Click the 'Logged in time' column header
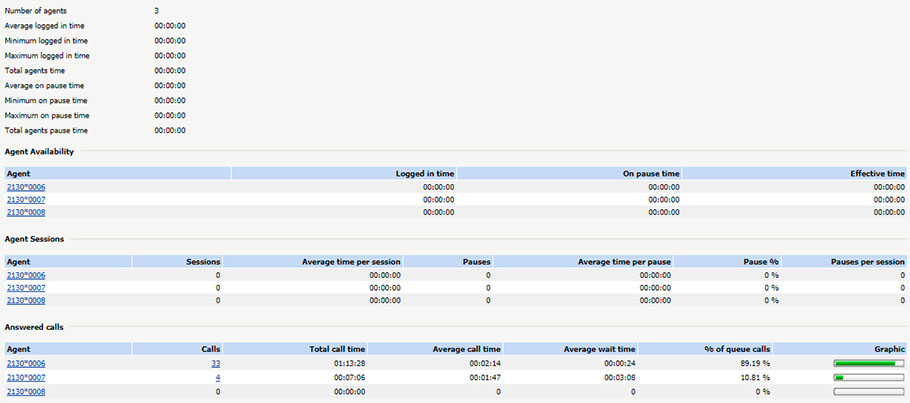 pos(431,174)
